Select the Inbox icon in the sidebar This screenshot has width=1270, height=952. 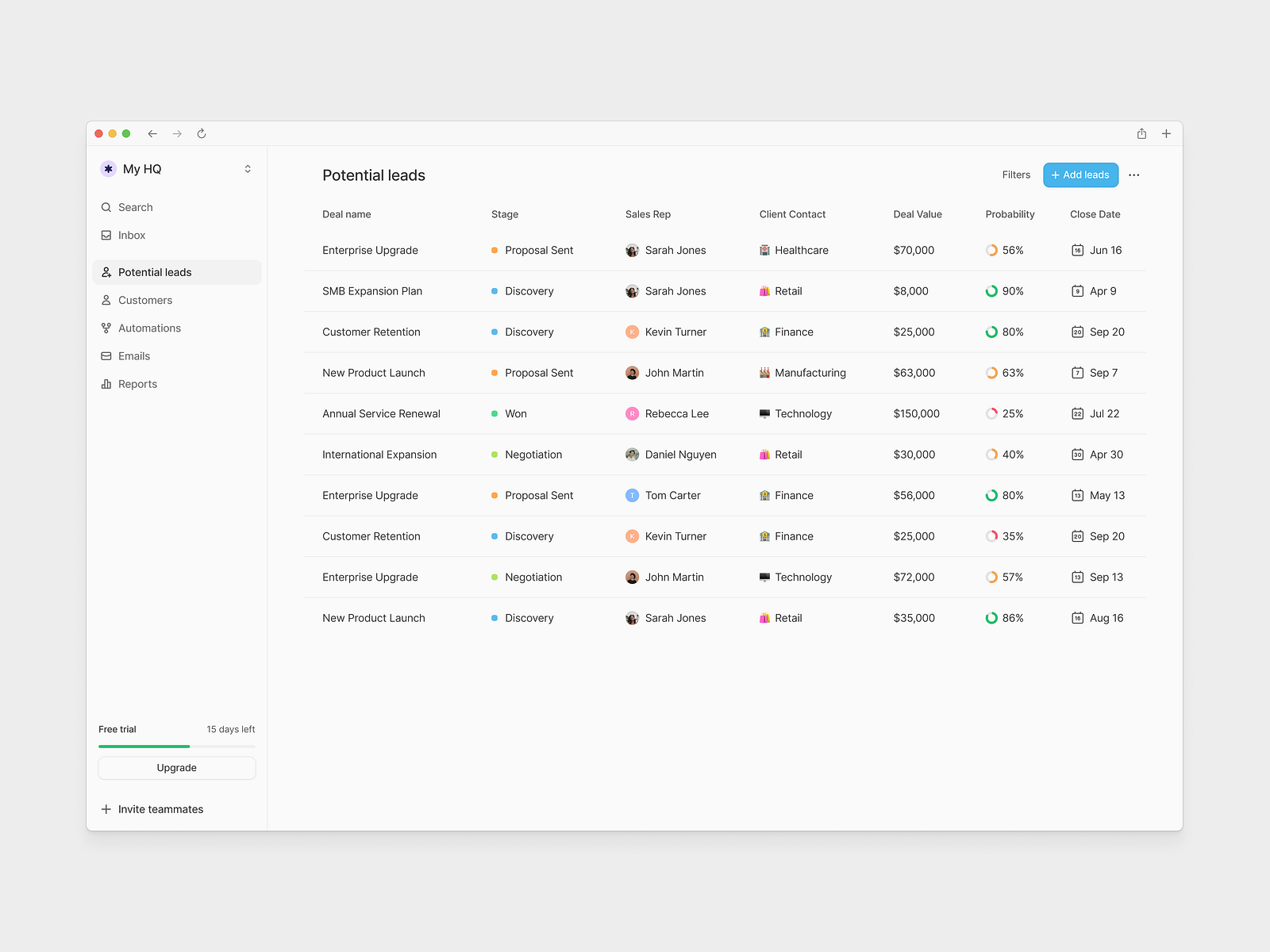click(x=106, y=235)
